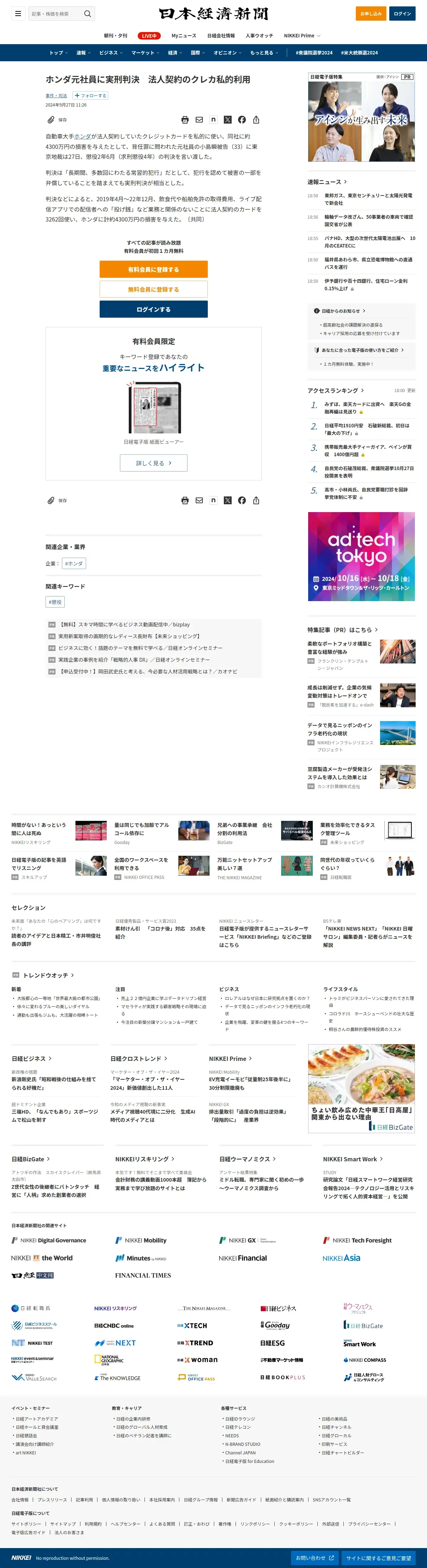Expand the 経済 navigation dropdown
Screen dimensions: 427x1568
click(x=175, y=53)
